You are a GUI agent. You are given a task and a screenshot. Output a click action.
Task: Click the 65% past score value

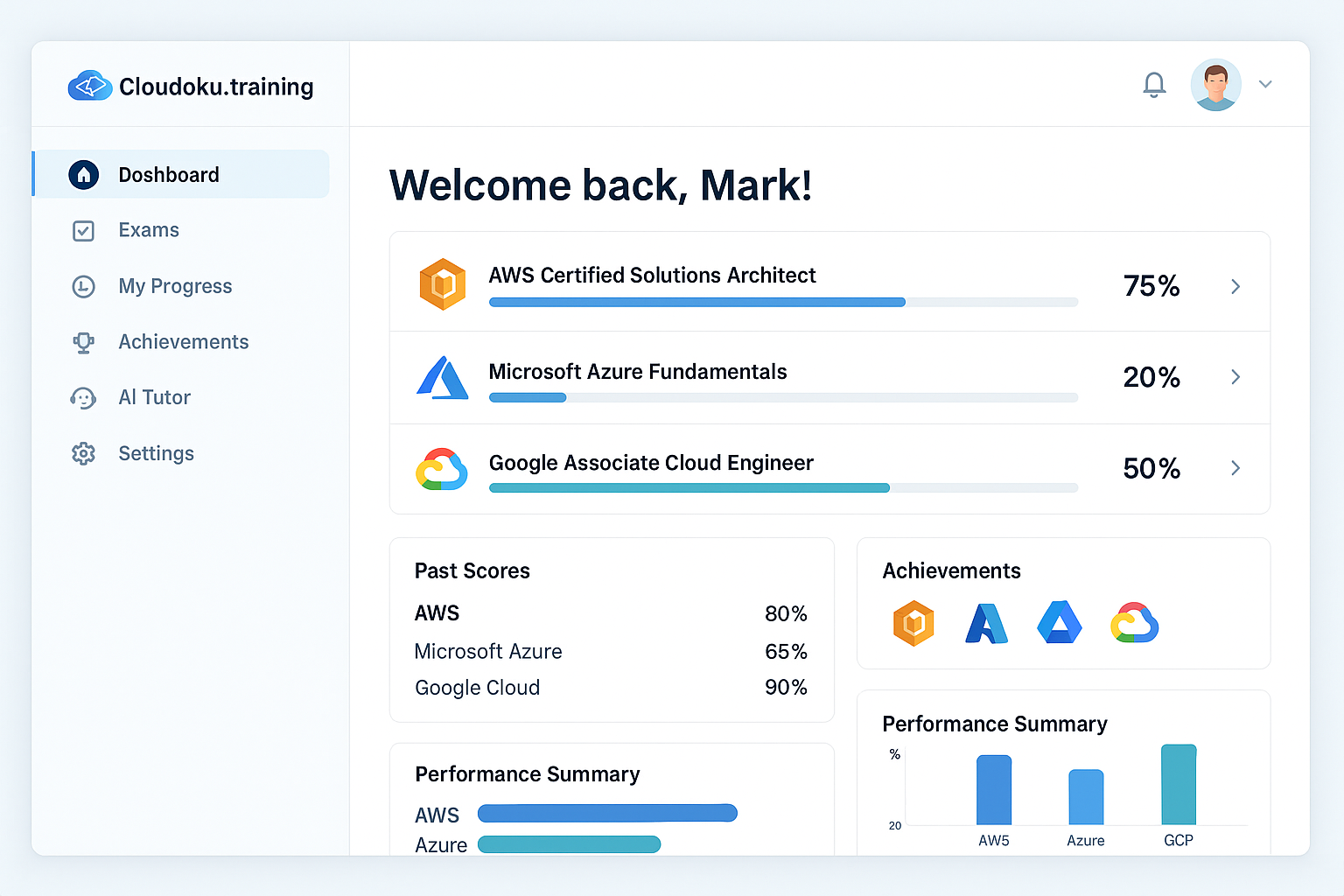pyautogui.click(x=786, y=651)
